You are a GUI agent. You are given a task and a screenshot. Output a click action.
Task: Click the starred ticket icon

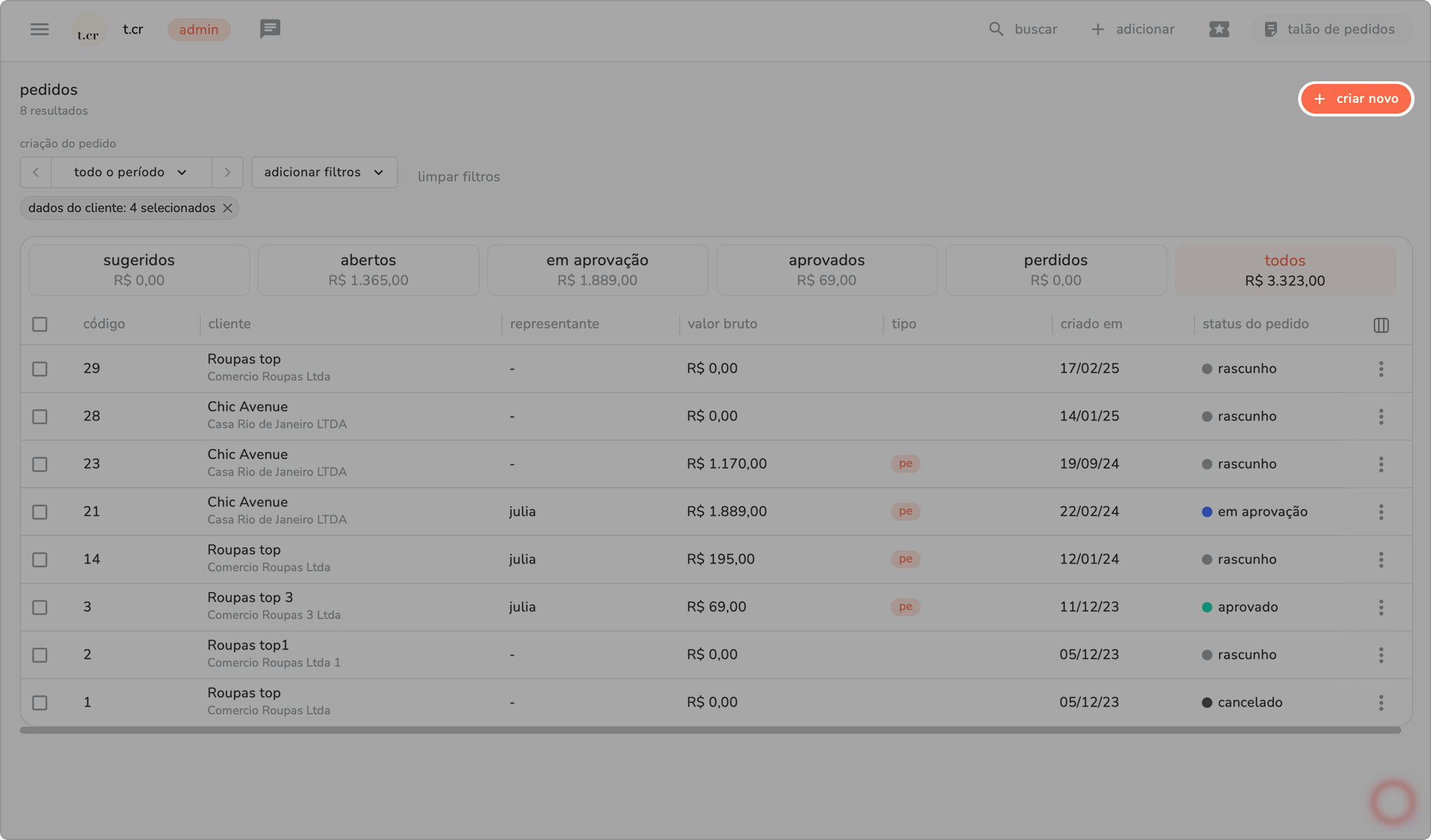(x=1218, y=29)
